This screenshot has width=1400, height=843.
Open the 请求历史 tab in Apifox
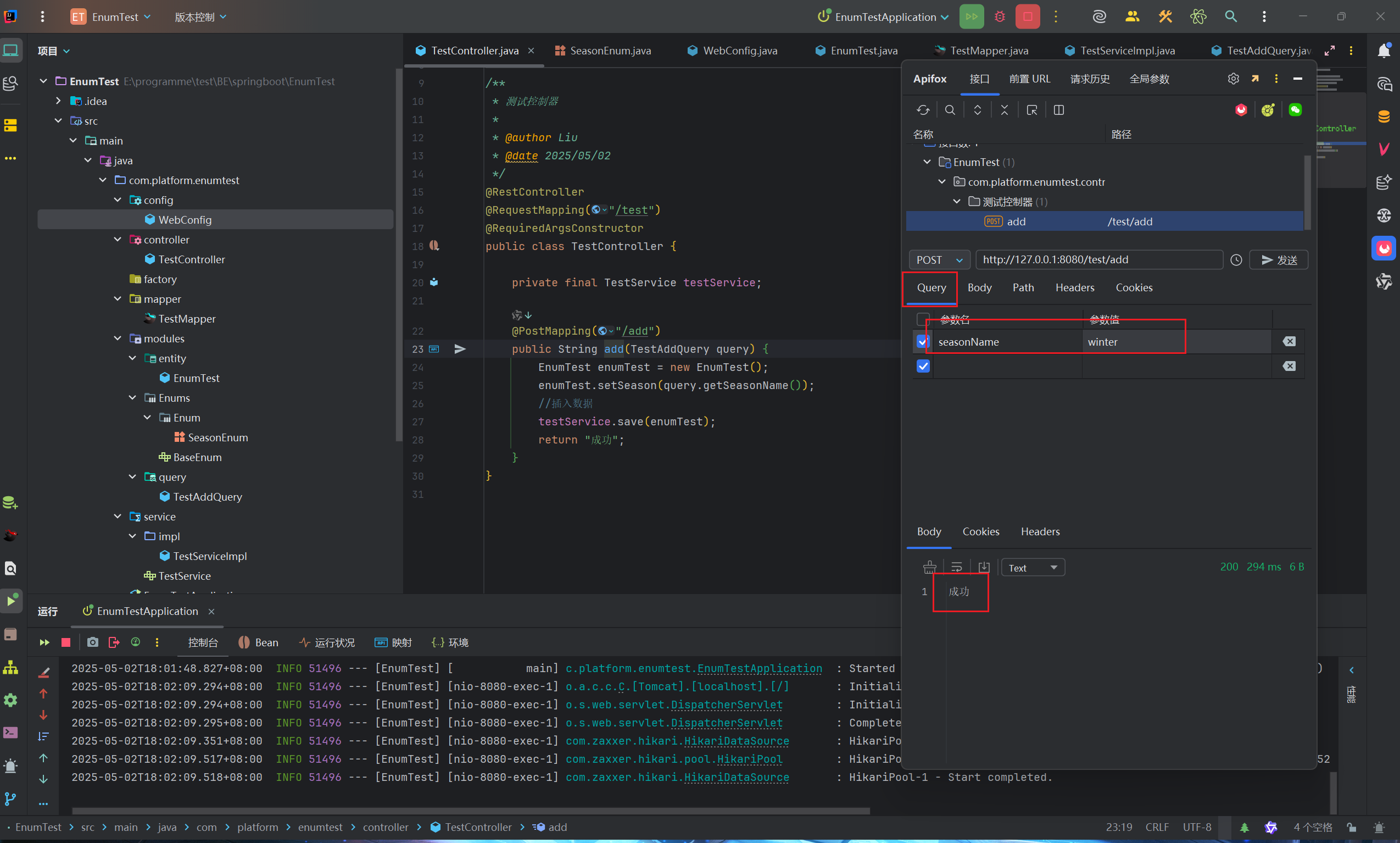pyautogui.click(x=1090, y=79)
